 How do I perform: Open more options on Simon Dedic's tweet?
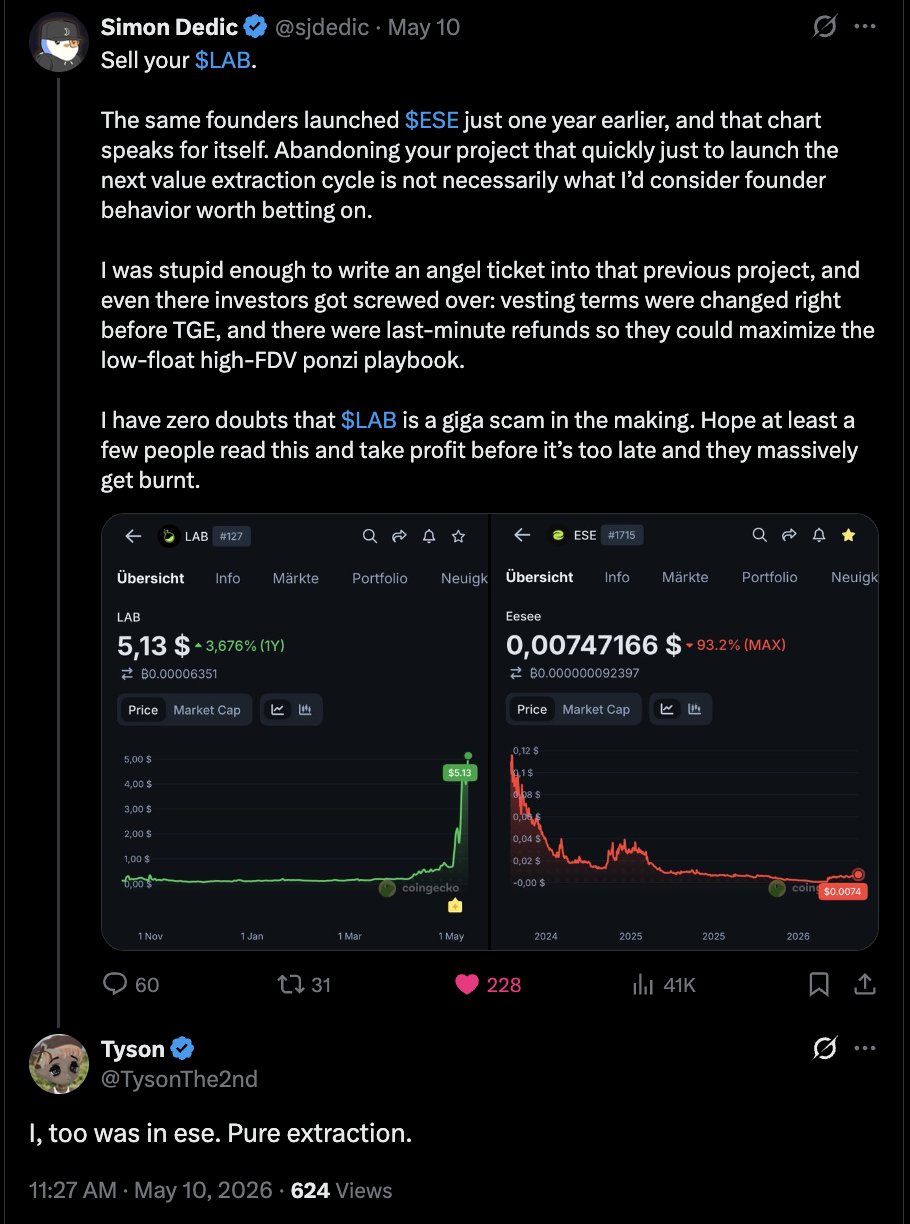[865, 28]
